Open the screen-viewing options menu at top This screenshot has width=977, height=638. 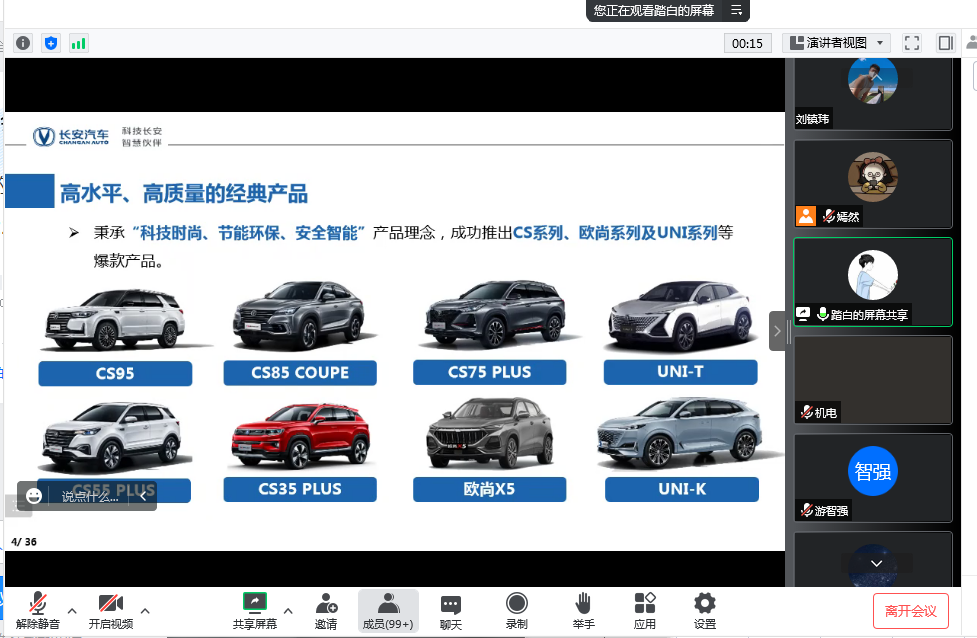(x=736, y=10)
